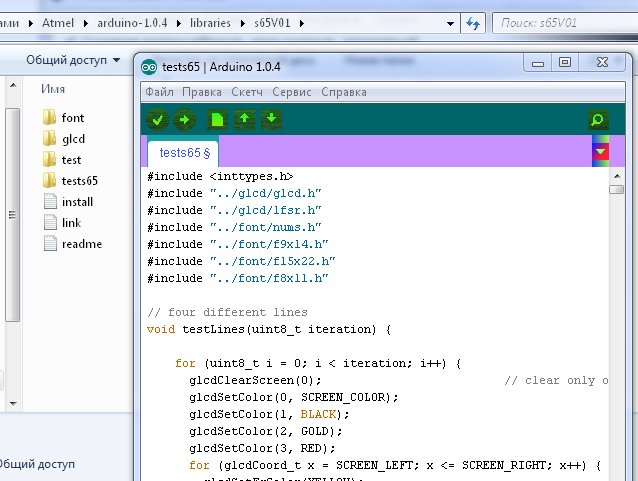
Task: Select the test folder in Explorer
Action: (x=62, y=160)
